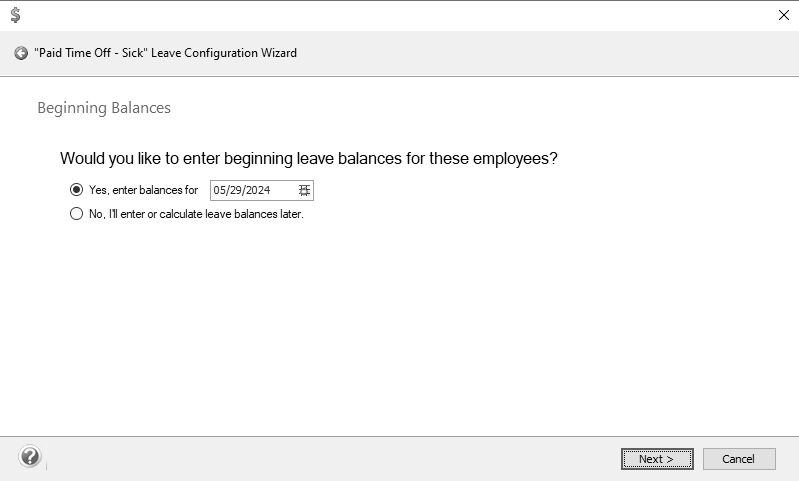Screen dimensions: 799x481
Task: Close the Leave Configuration Wizard window
Action: click(784, 15)
